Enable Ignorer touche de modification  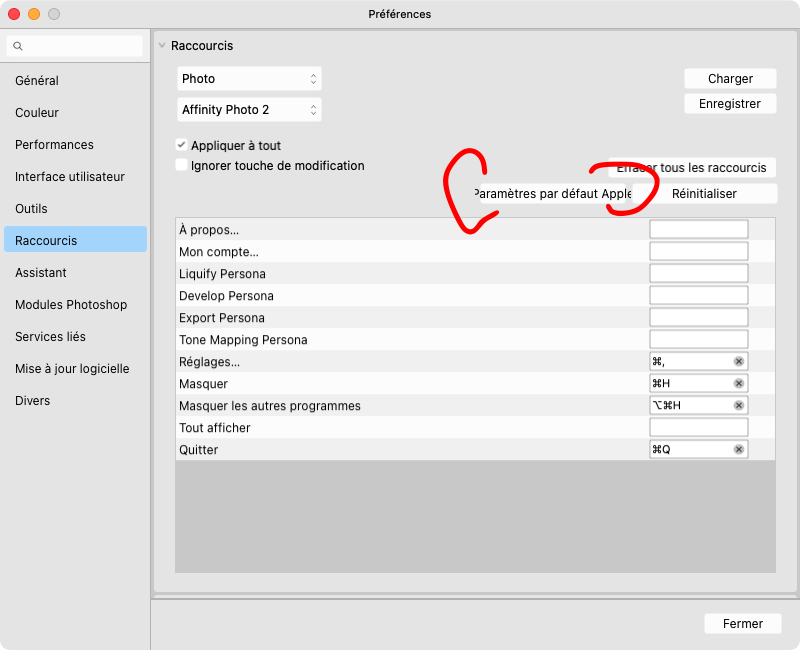[182, 166]
